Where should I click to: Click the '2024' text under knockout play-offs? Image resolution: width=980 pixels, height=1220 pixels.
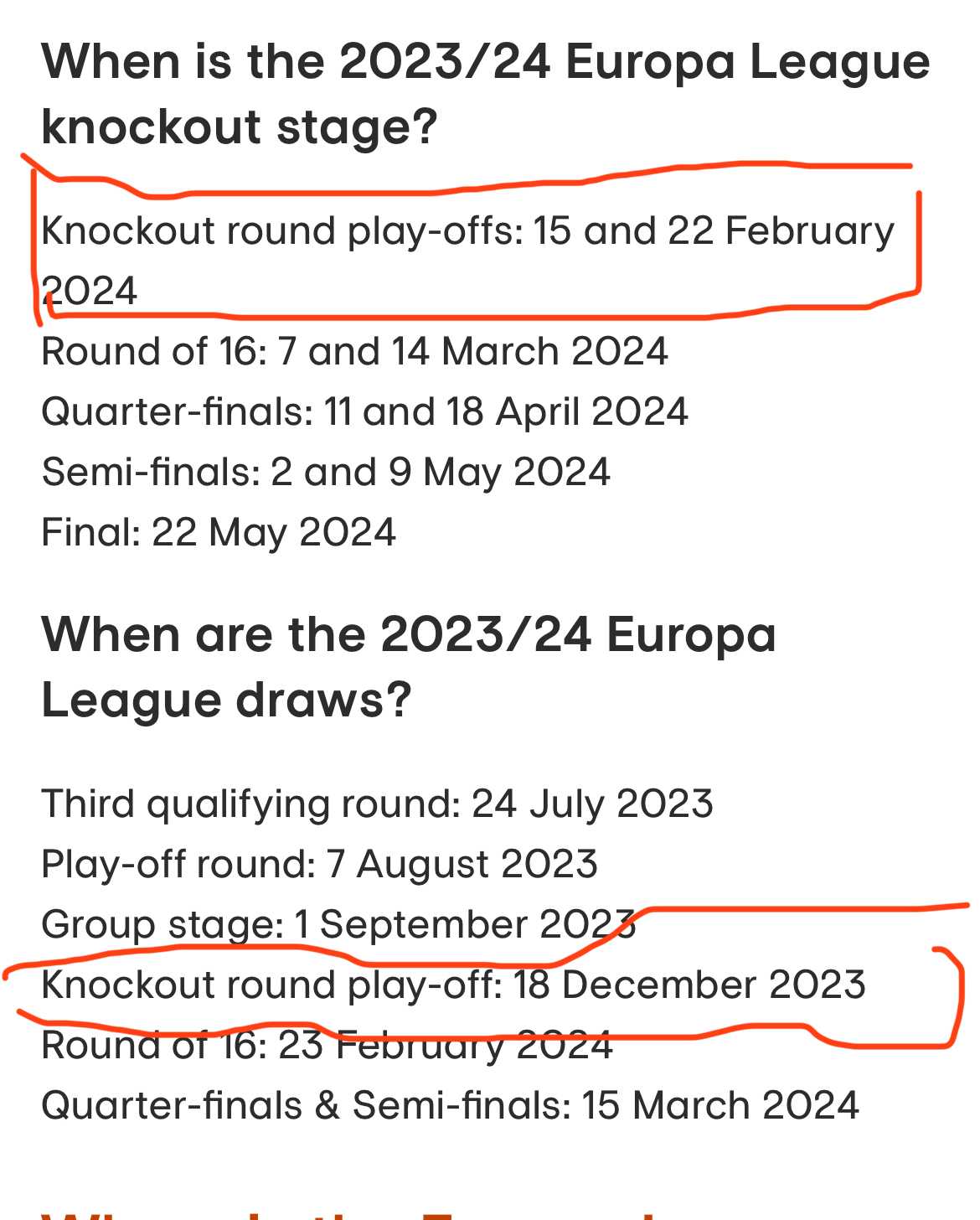(90, 291)
